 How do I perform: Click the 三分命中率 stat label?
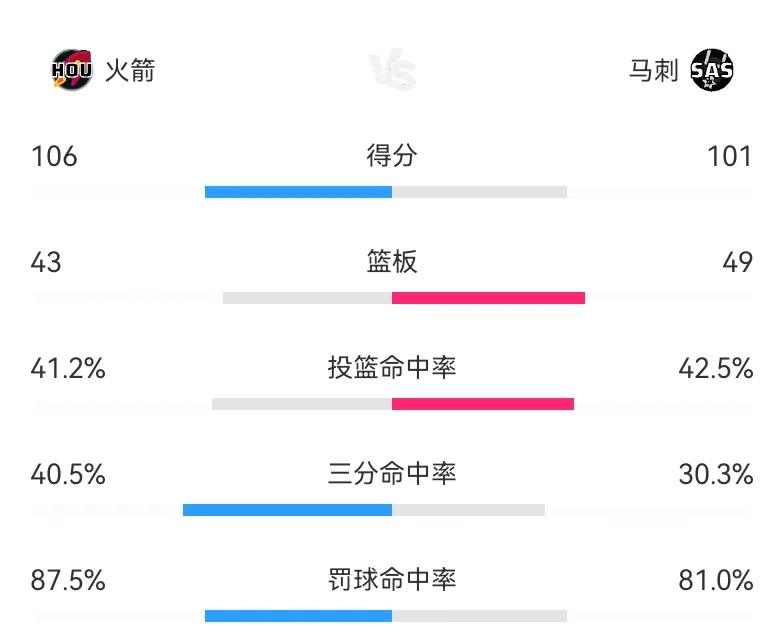tap(392, 473)
